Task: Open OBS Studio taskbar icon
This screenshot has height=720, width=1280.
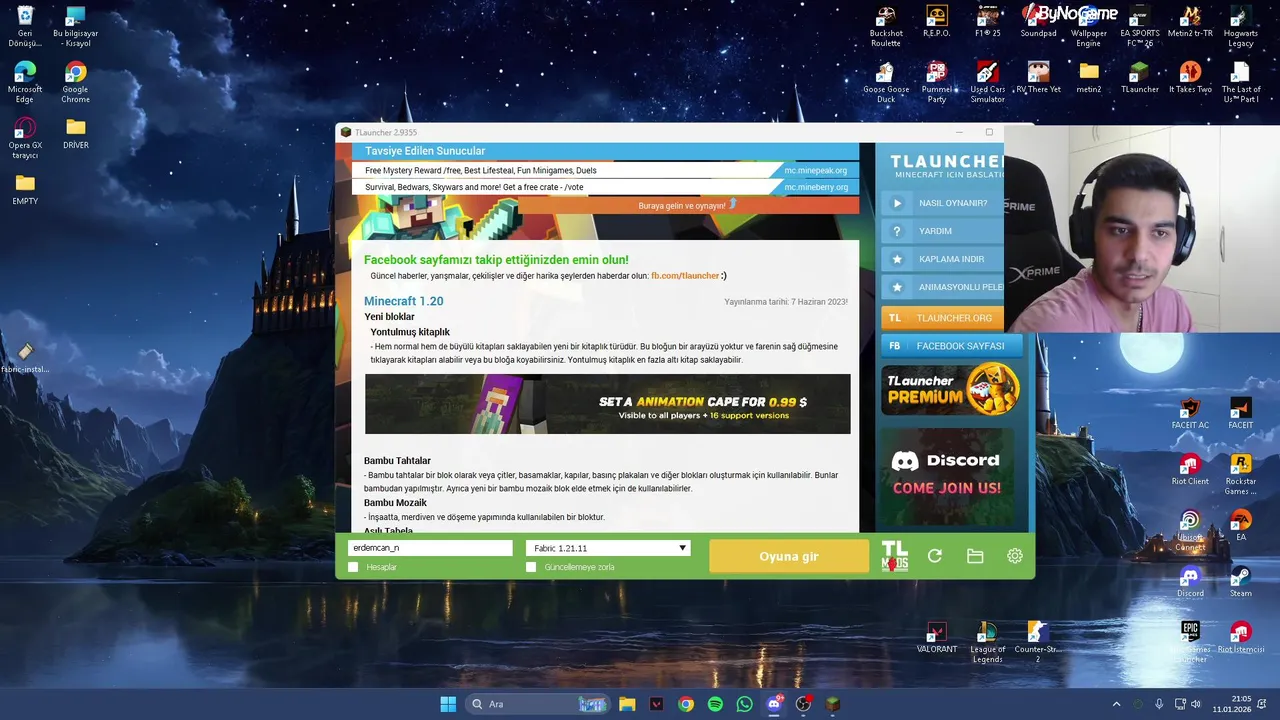Action: (803, 704)
